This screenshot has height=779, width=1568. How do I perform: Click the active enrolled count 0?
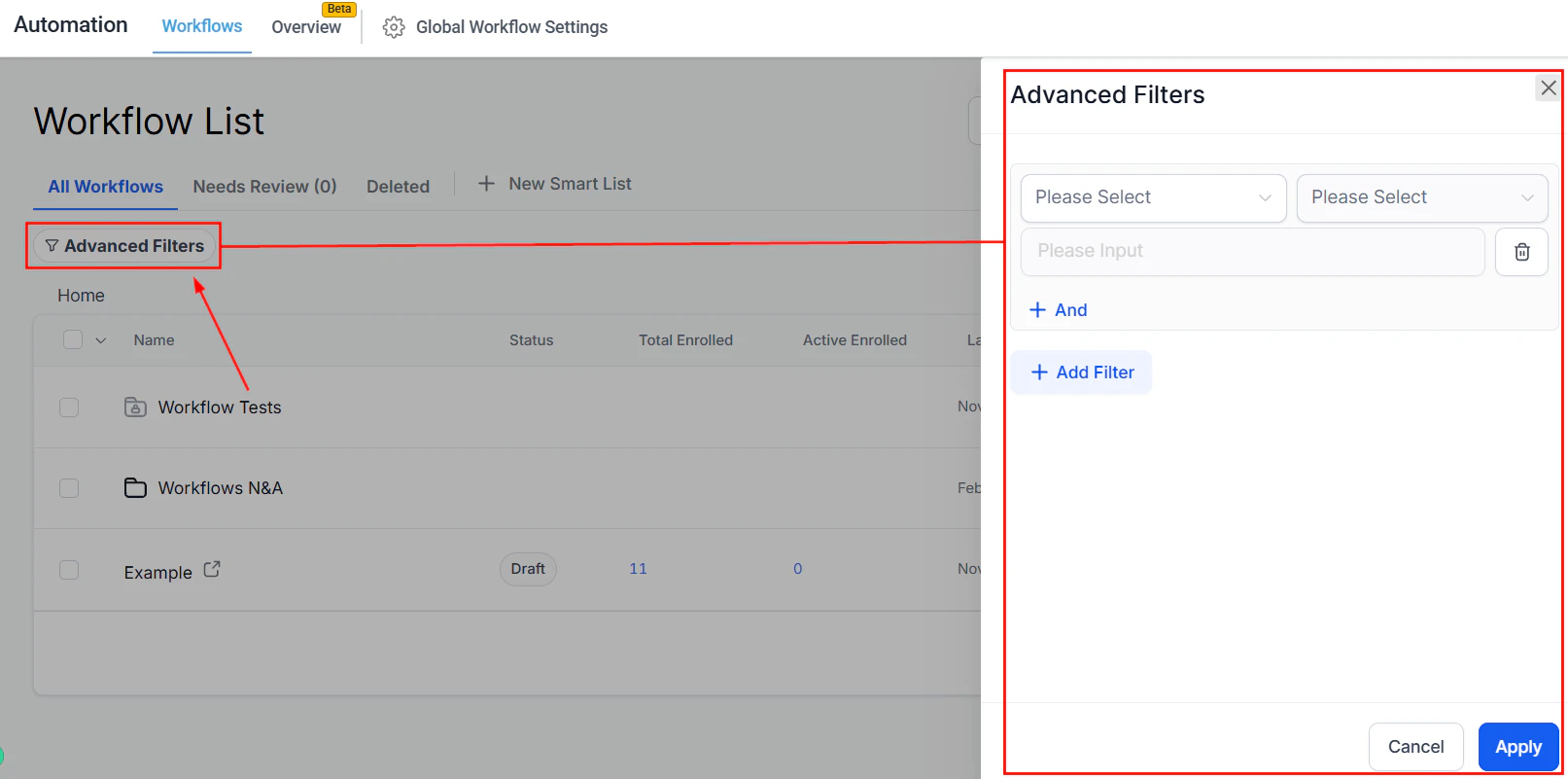[x=798, y=569]
